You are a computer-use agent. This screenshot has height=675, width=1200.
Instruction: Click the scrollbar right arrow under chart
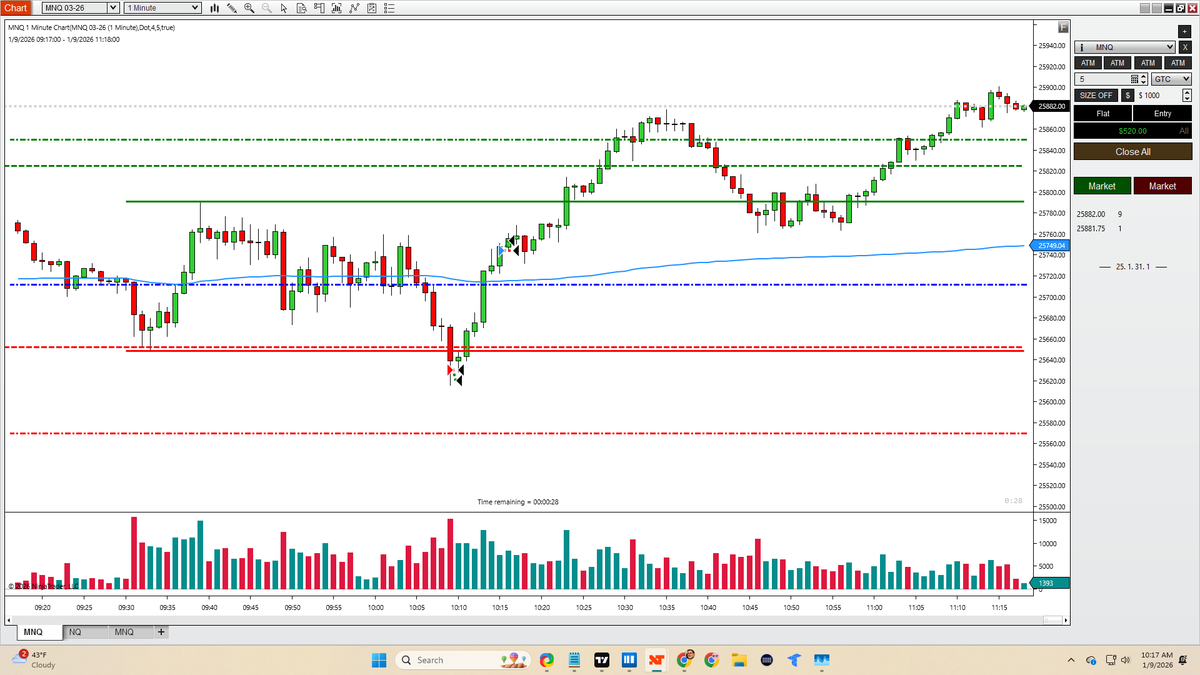[1064, 621]
